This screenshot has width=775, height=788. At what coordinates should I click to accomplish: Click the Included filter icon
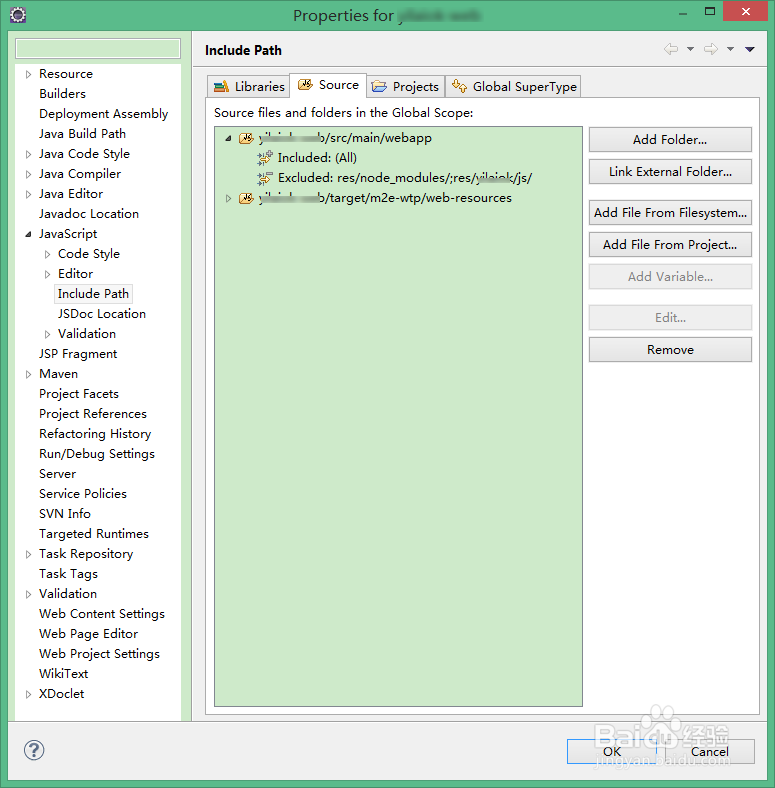264,158
